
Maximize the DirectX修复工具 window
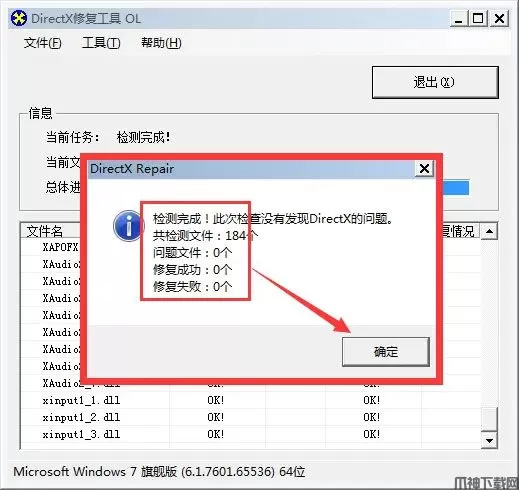pos(478,19)
